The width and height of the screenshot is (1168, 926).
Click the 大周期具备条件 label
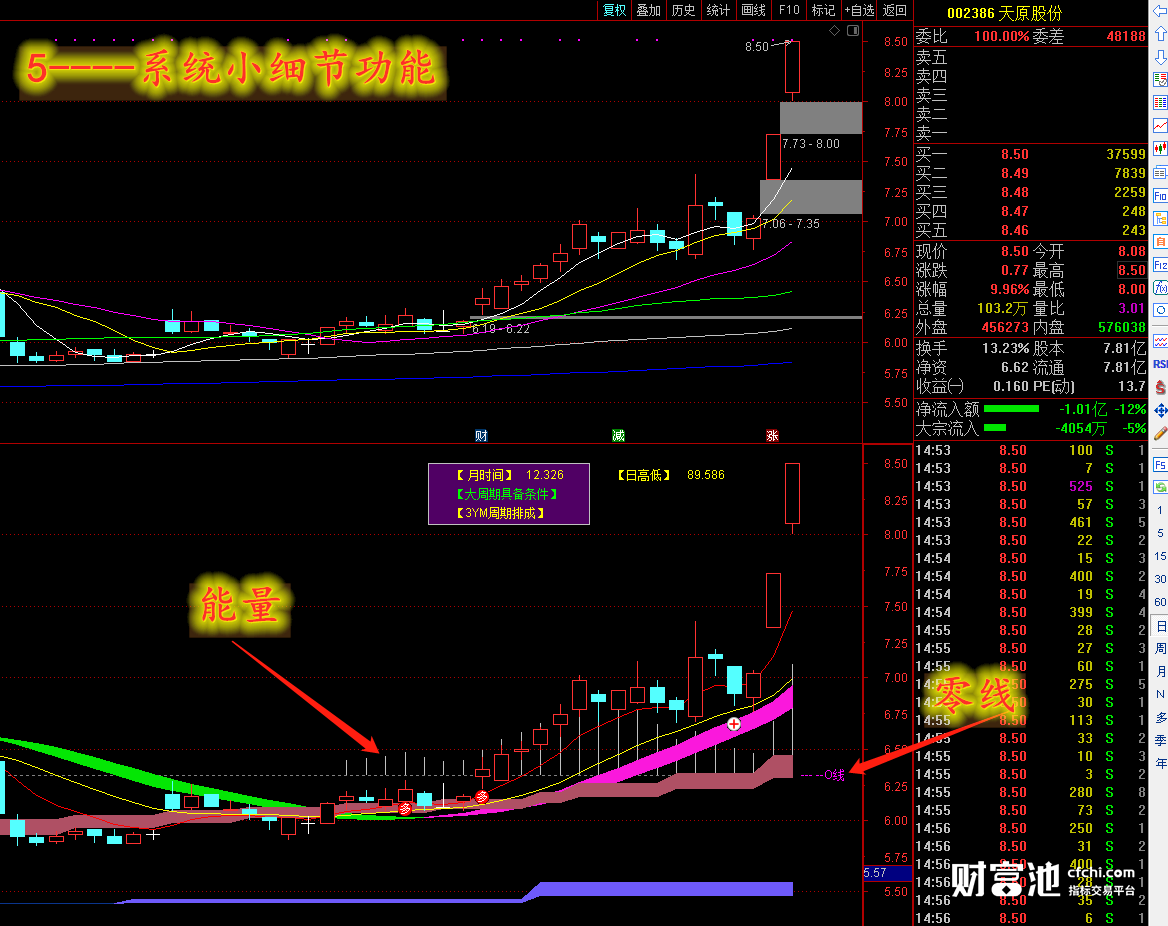507,494
